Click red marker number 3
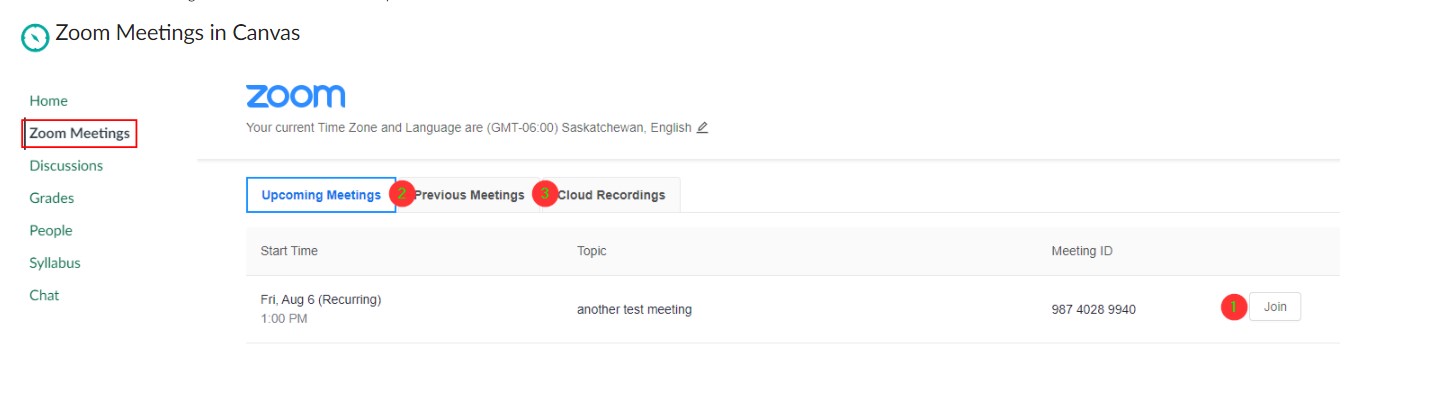Image resolution: width=1448 pixels, height=393 pixels. point(545,194)
